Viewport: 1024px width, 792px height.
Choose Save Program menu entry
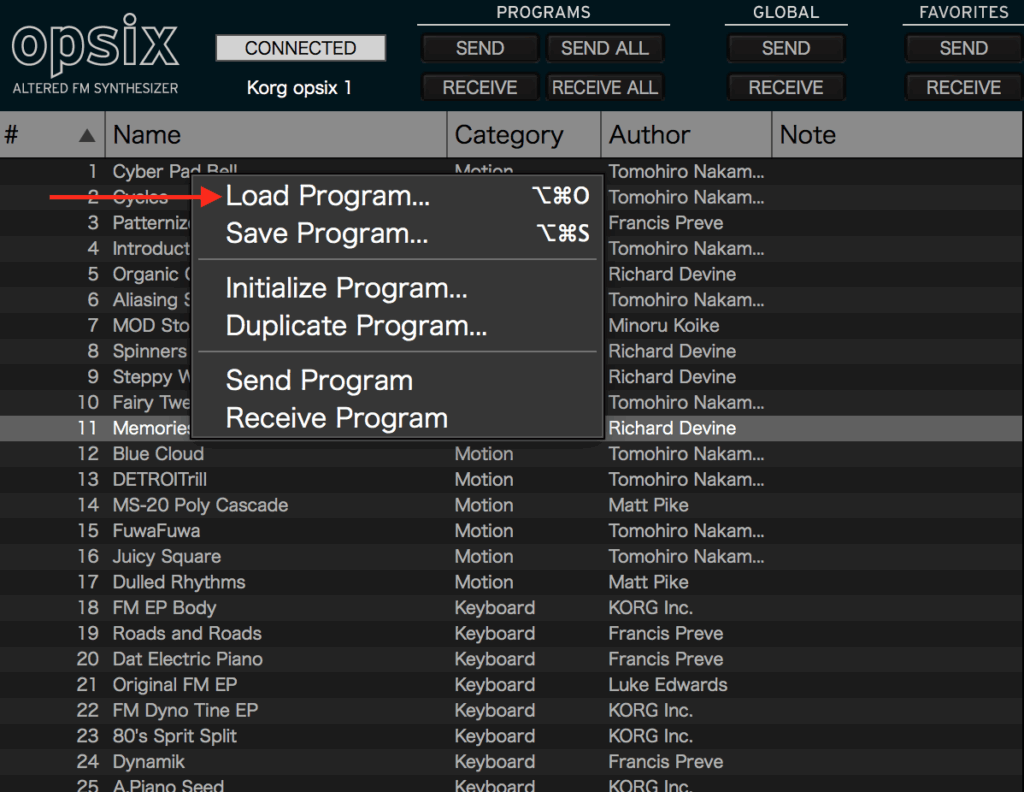[x=327, y=234]
